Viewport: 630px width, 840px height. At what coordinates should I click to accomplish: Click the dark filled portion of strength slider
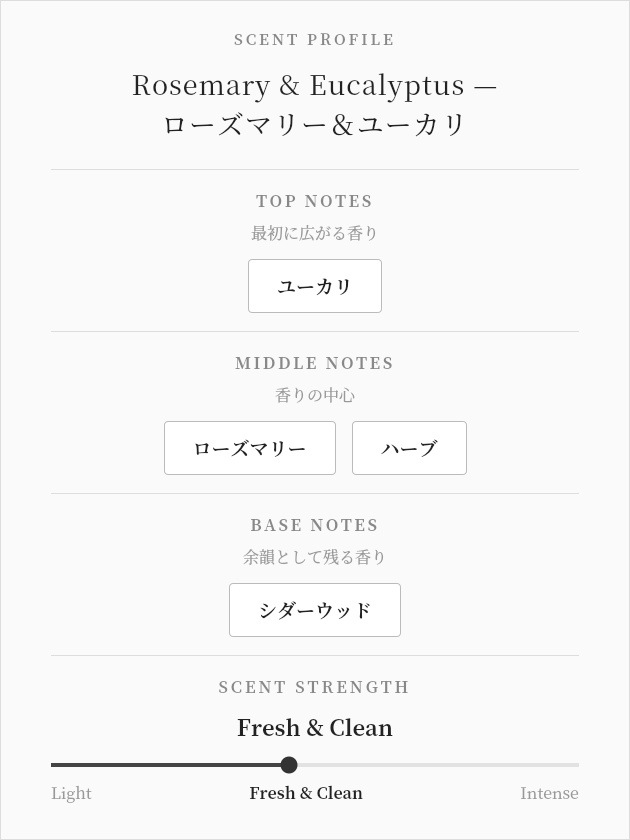coord(166,765)
